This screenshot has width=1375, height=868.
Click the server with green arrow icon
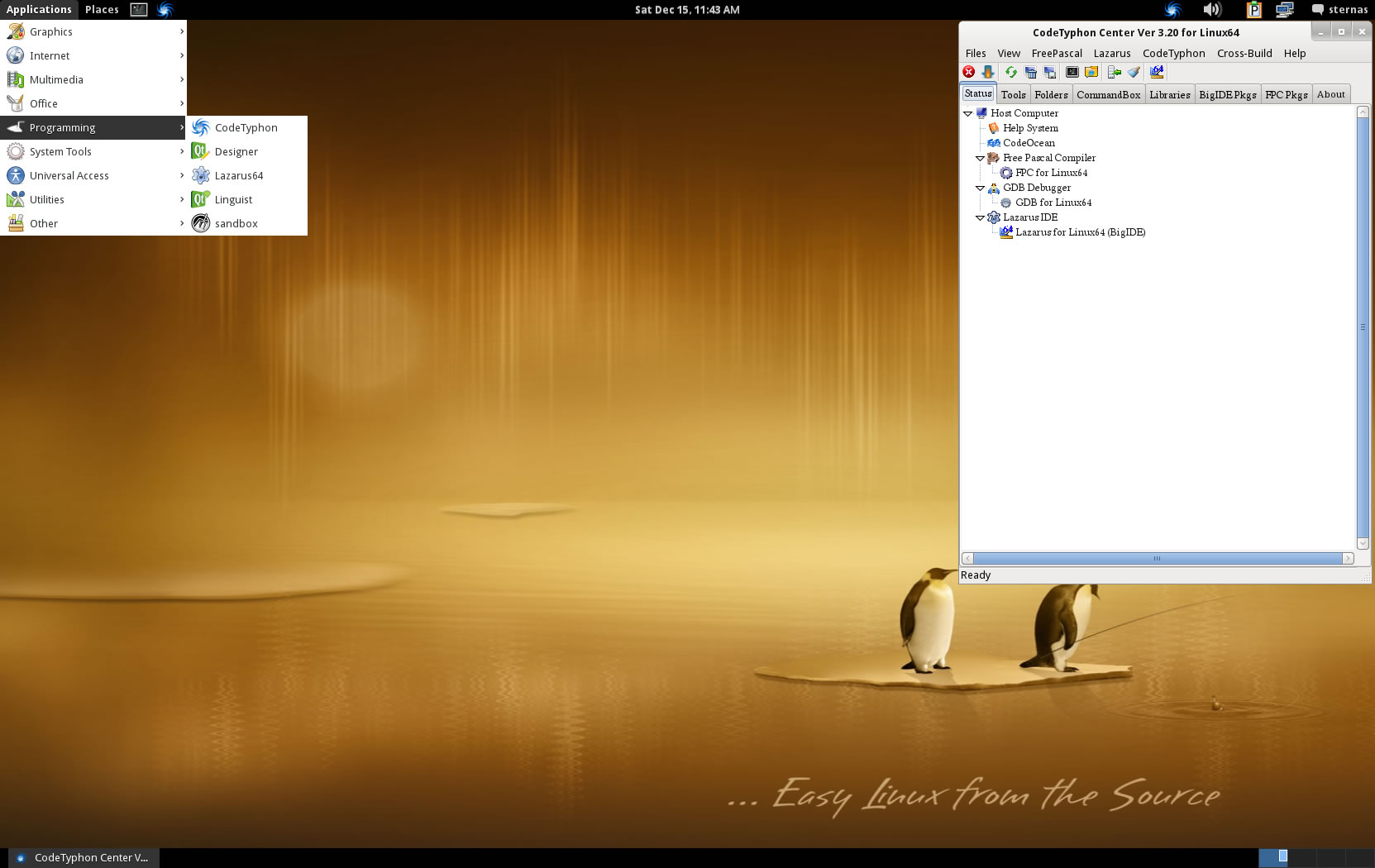(x=1115, y=72)
